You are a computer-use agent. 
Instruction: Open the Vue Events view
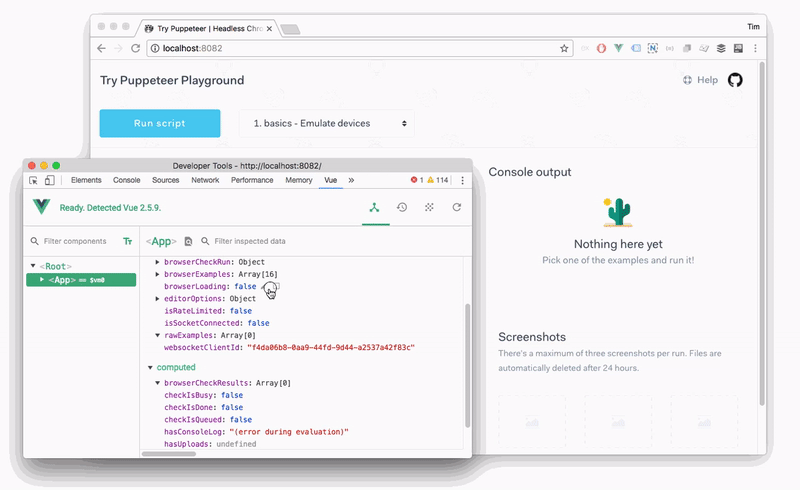[430, 207]
